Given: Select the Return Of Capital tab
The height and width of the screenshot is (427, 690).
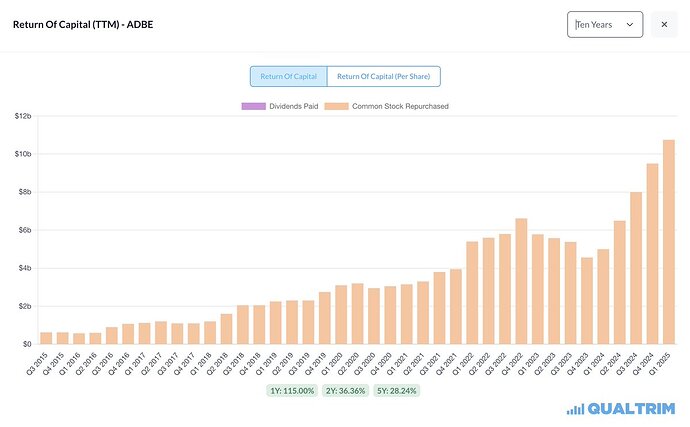Looking at the screenshot, I should 289,77.
